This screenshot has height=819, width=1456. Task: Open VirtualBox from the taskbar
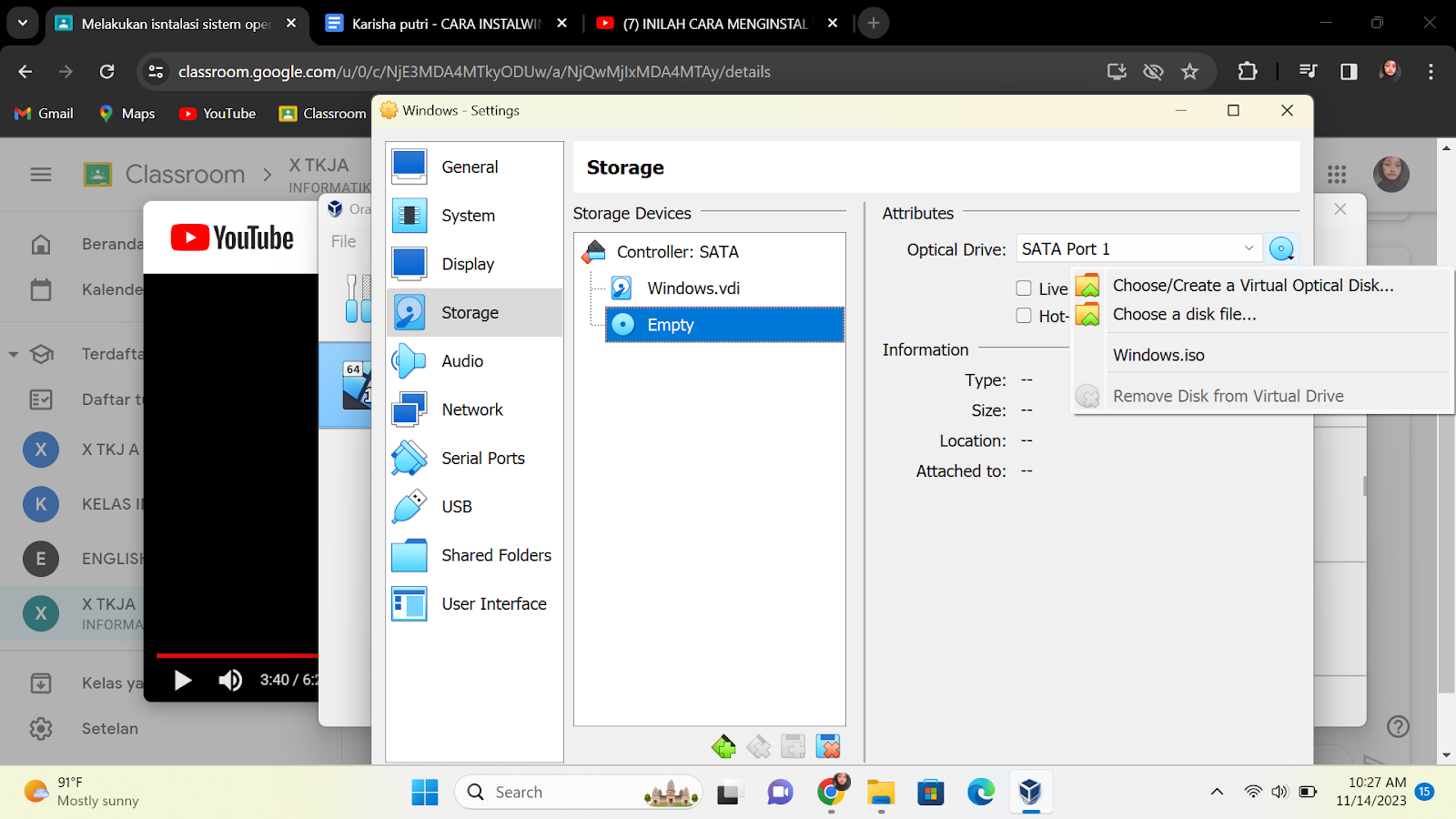[1030, 792]
